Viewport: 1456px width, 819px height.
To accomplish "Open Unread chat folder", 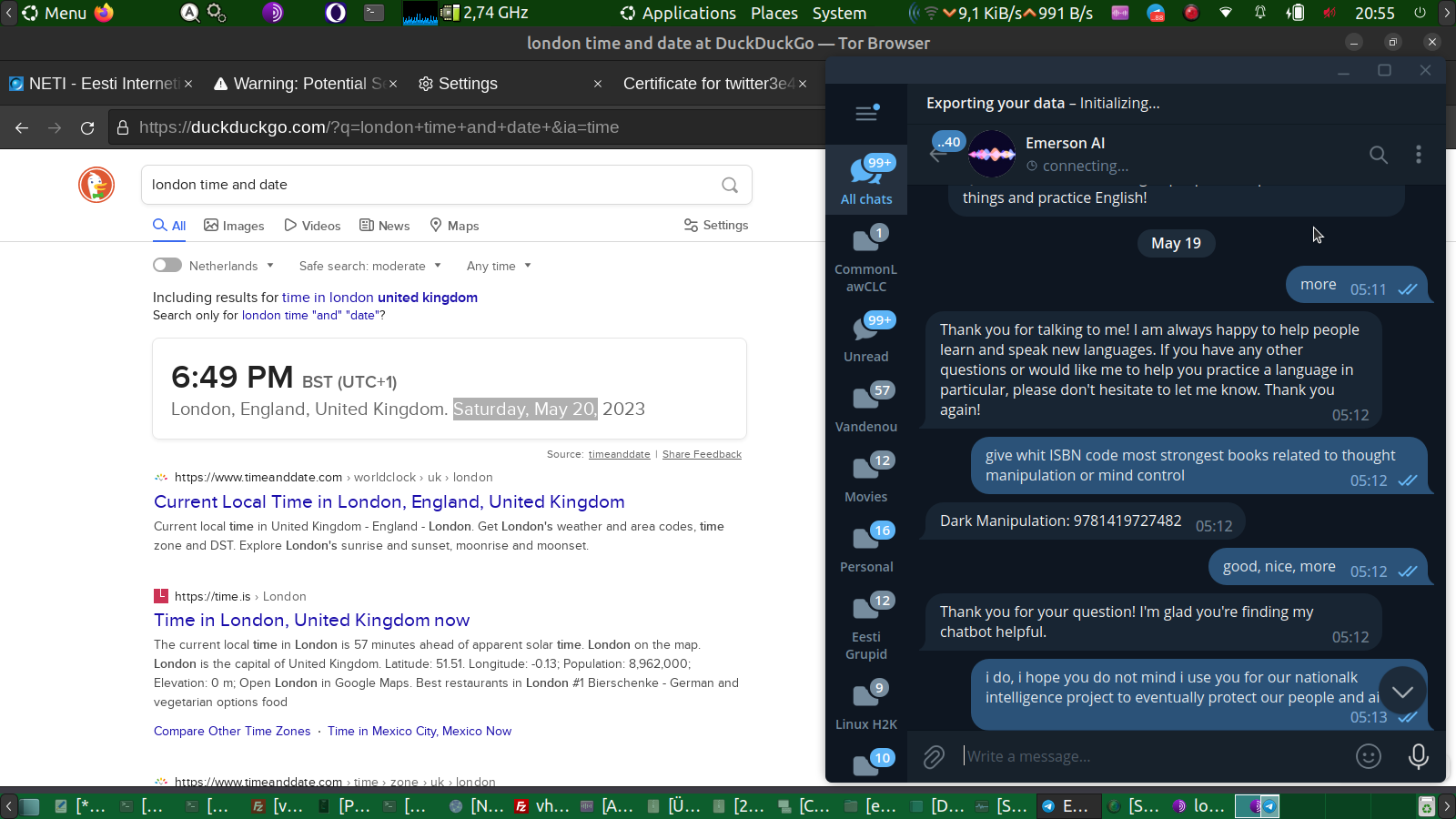I will [866, 337].
